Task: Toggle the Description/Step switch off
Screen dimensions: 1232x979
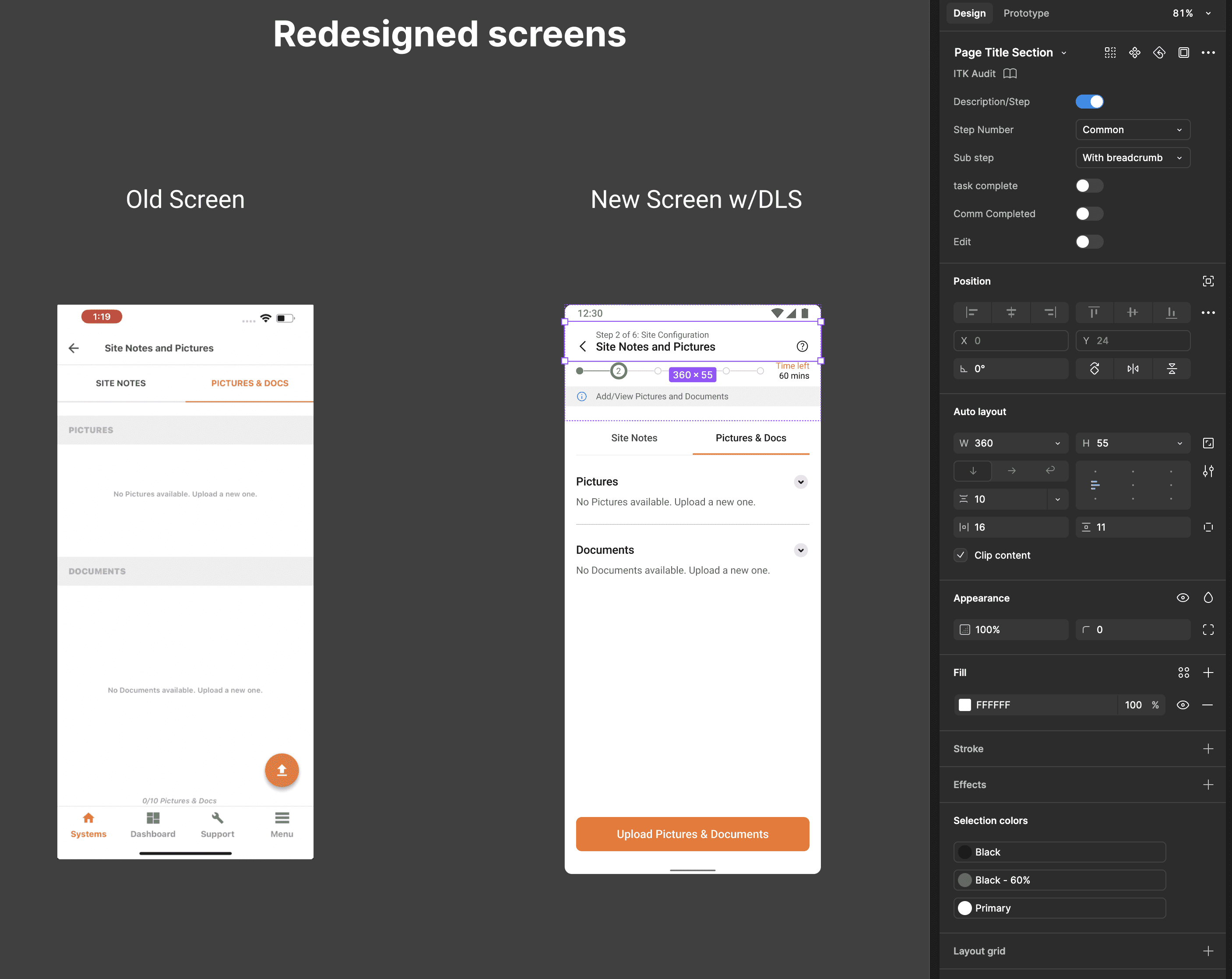Action: click(x=1089, y=102)
